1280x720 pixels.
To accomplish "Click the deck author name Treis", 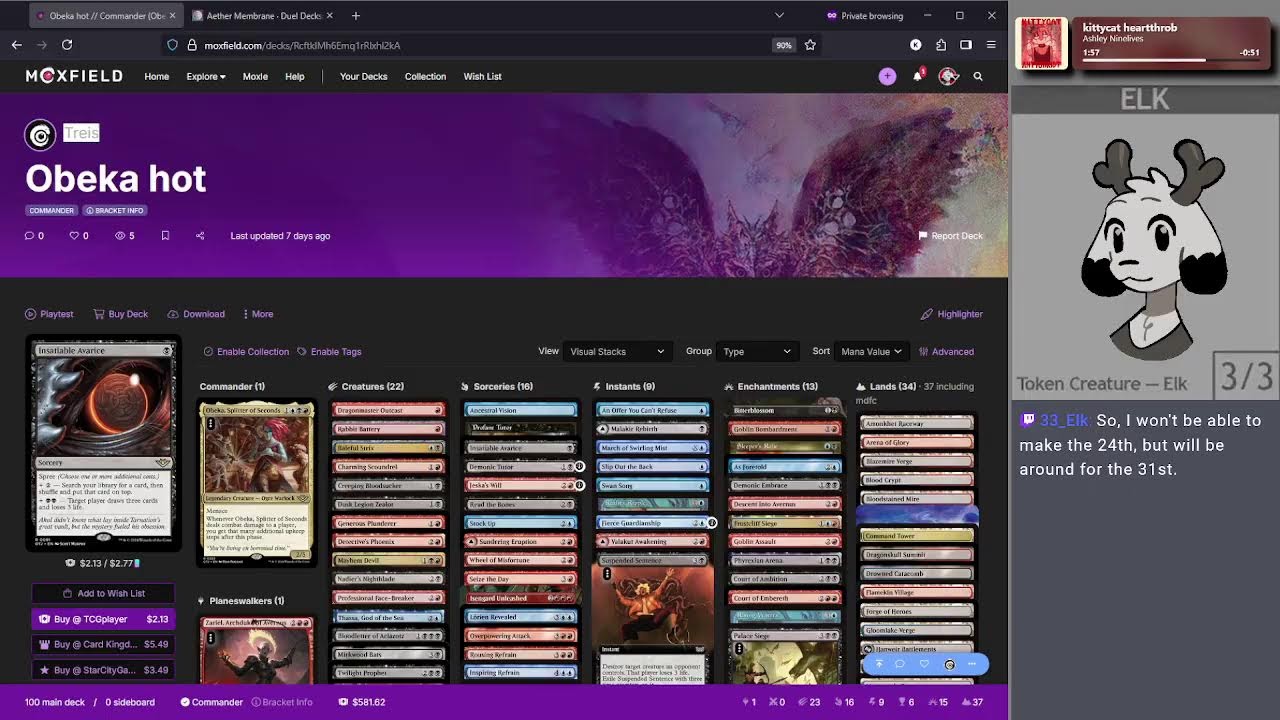I will (81, 133).
